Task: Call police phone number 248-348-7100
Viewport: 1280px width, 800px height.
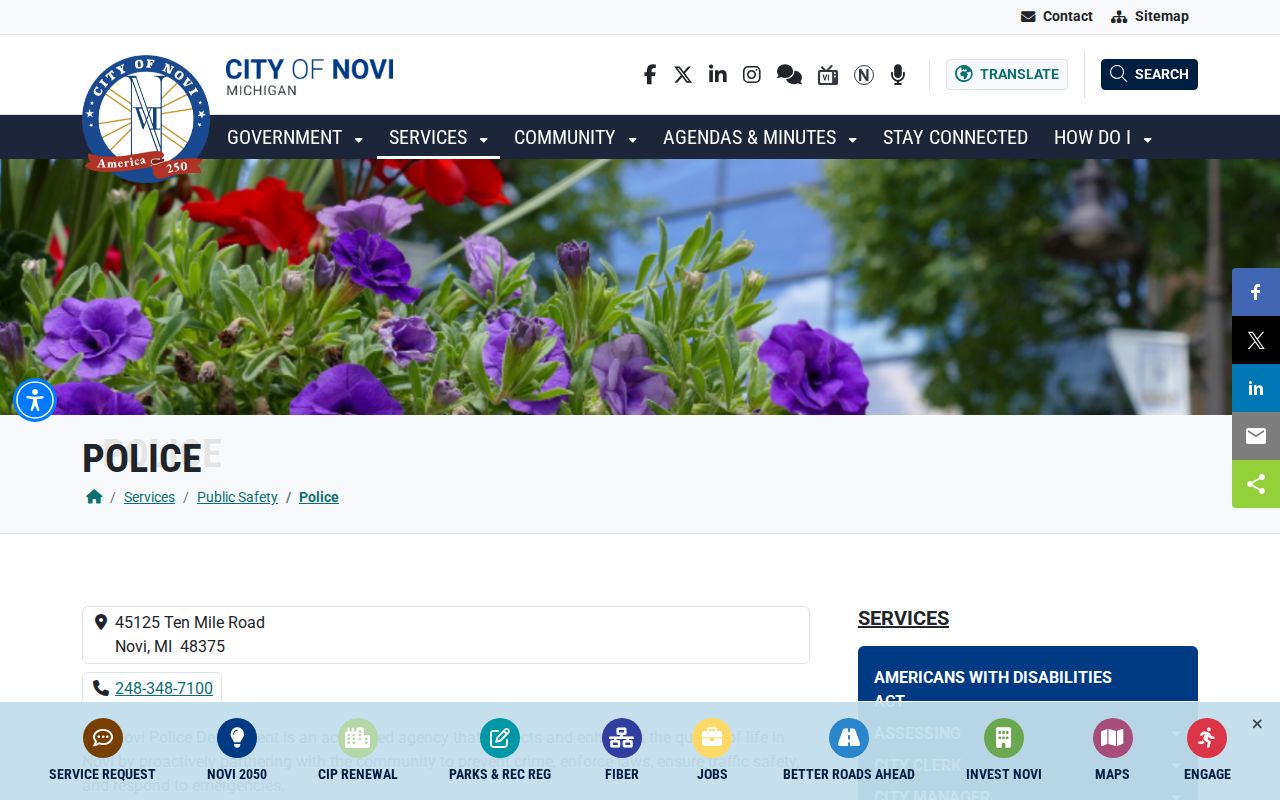Action: [x=164, y=688]
